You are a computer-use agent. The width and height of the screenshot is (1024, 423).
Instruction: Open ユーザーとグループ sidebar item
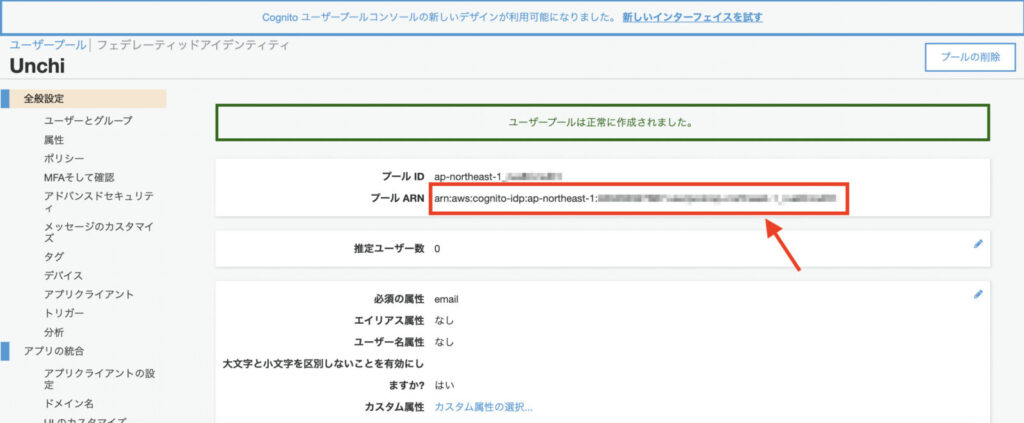[x=88, y=121]
